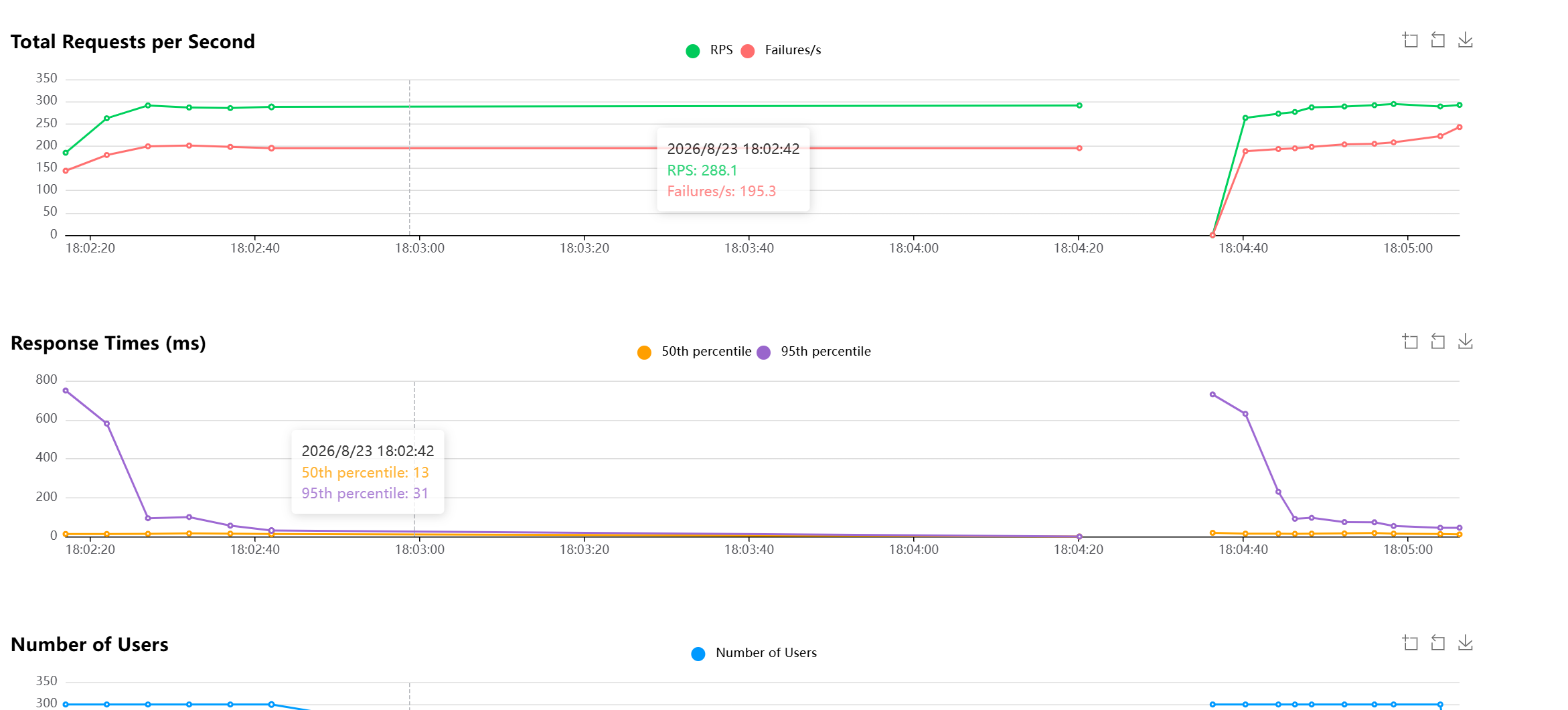Click the 350 label on Number of Users y-axis

click(x=47, y=681)
